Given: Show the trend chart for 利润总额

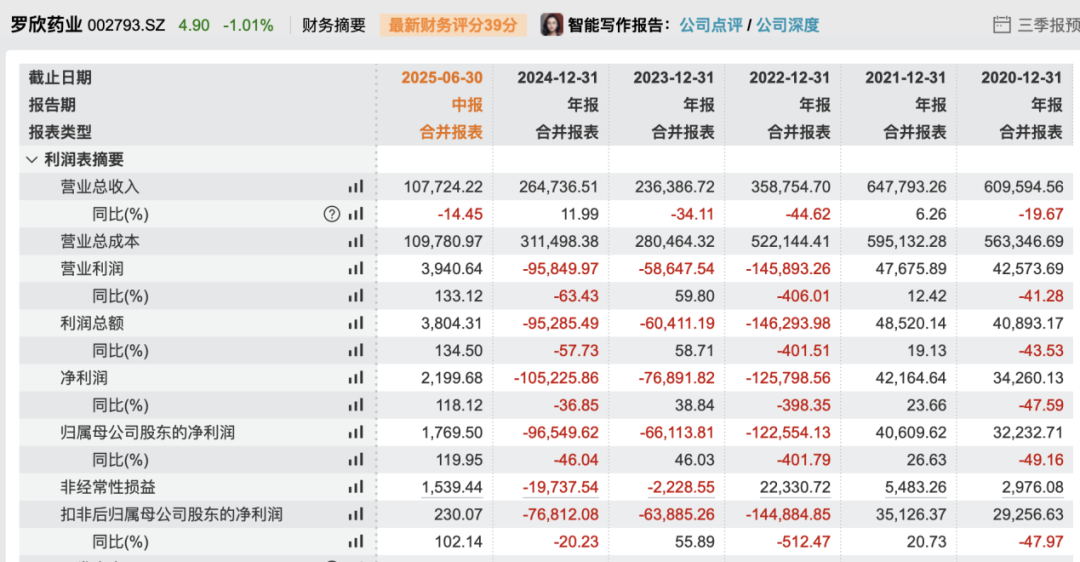Looking at the screenshot, I should [356, 324].
